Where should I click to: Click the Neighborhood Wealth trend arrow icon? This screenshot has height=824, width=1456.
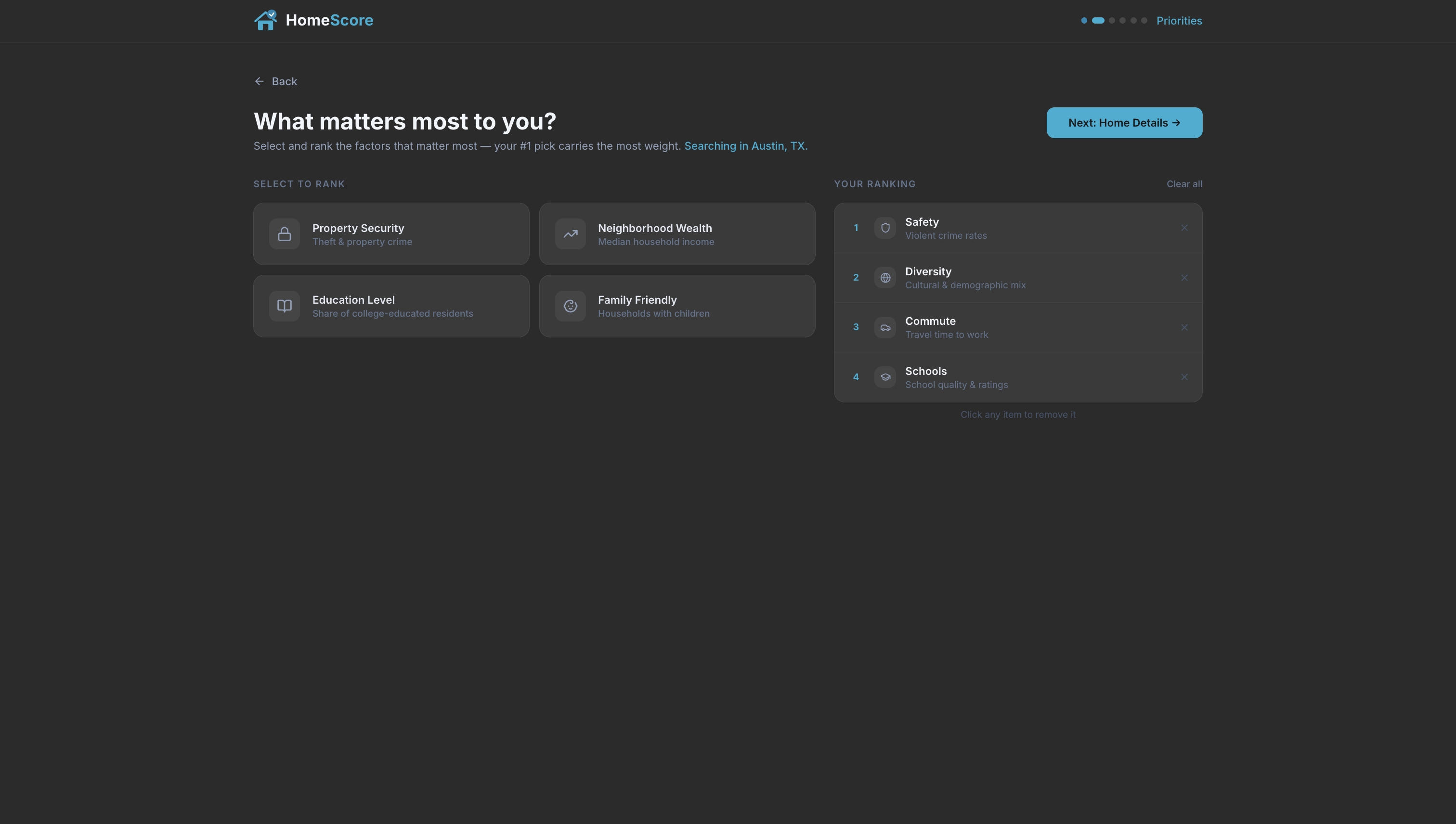(x=570, y=234)
